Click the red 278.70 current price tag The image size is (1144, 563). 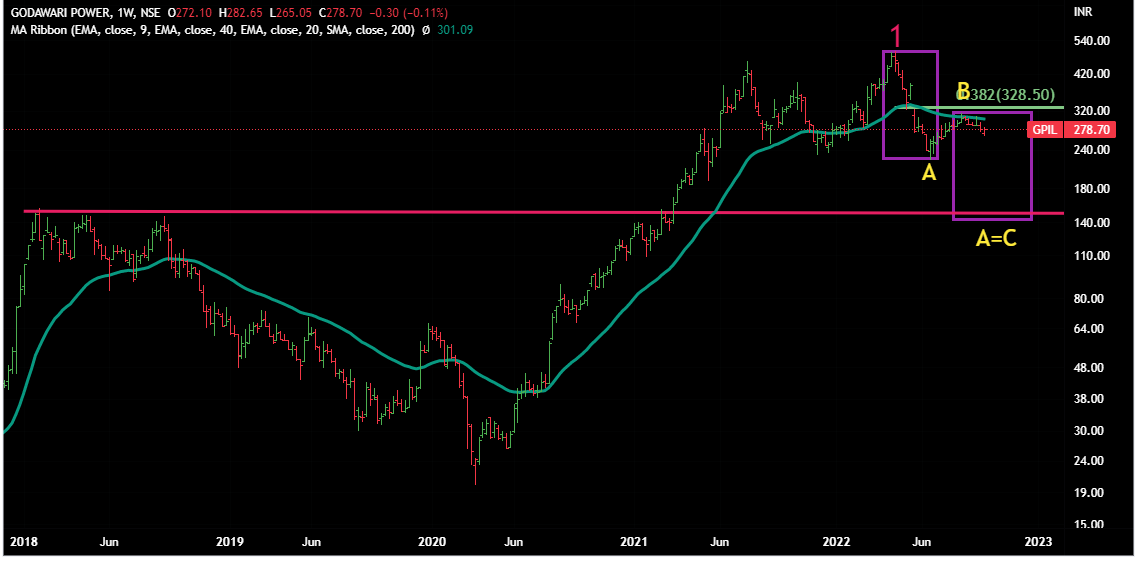1090,130
